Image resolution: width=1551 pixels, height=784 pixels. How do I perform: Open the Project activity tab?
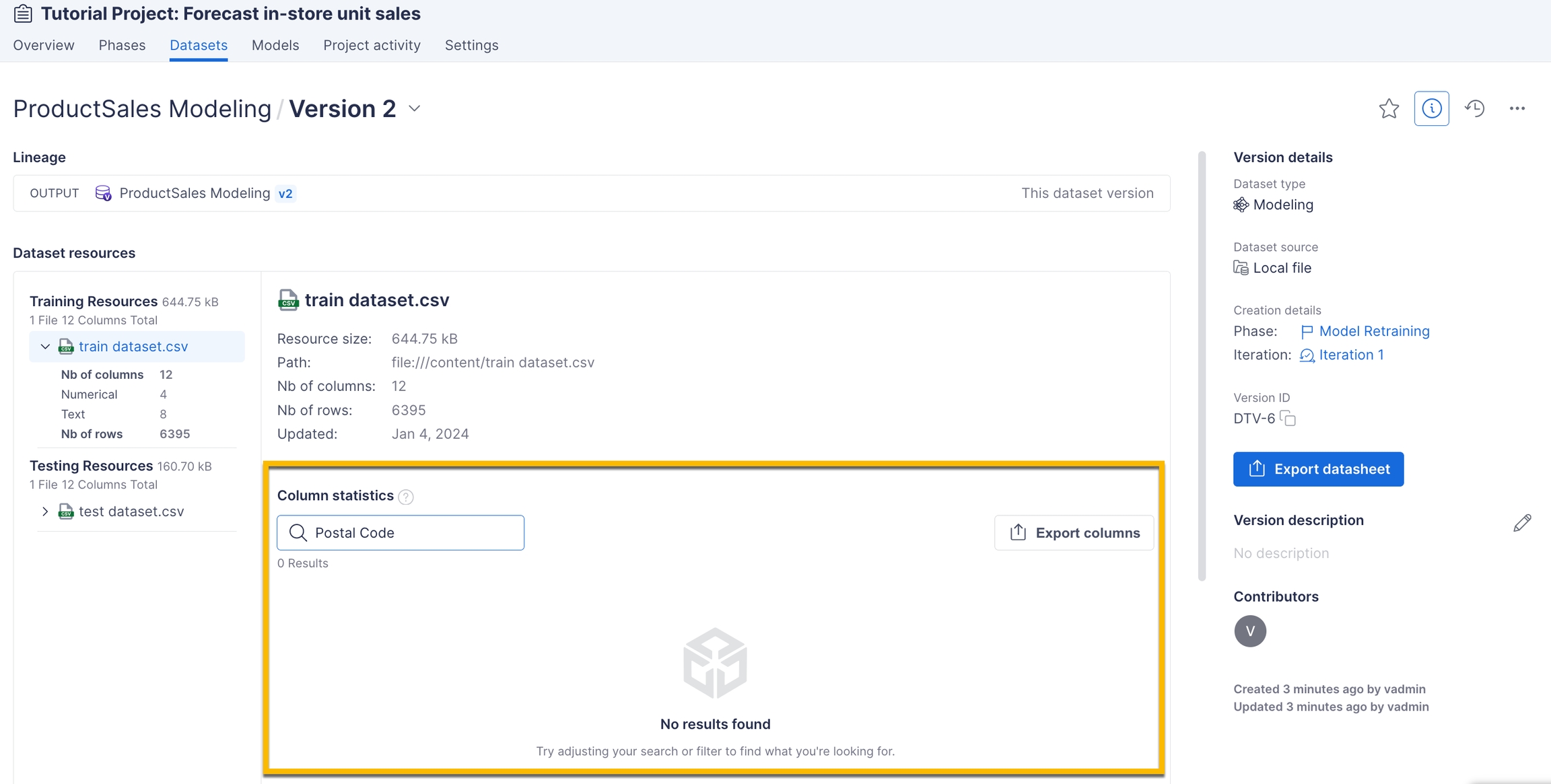372,45
